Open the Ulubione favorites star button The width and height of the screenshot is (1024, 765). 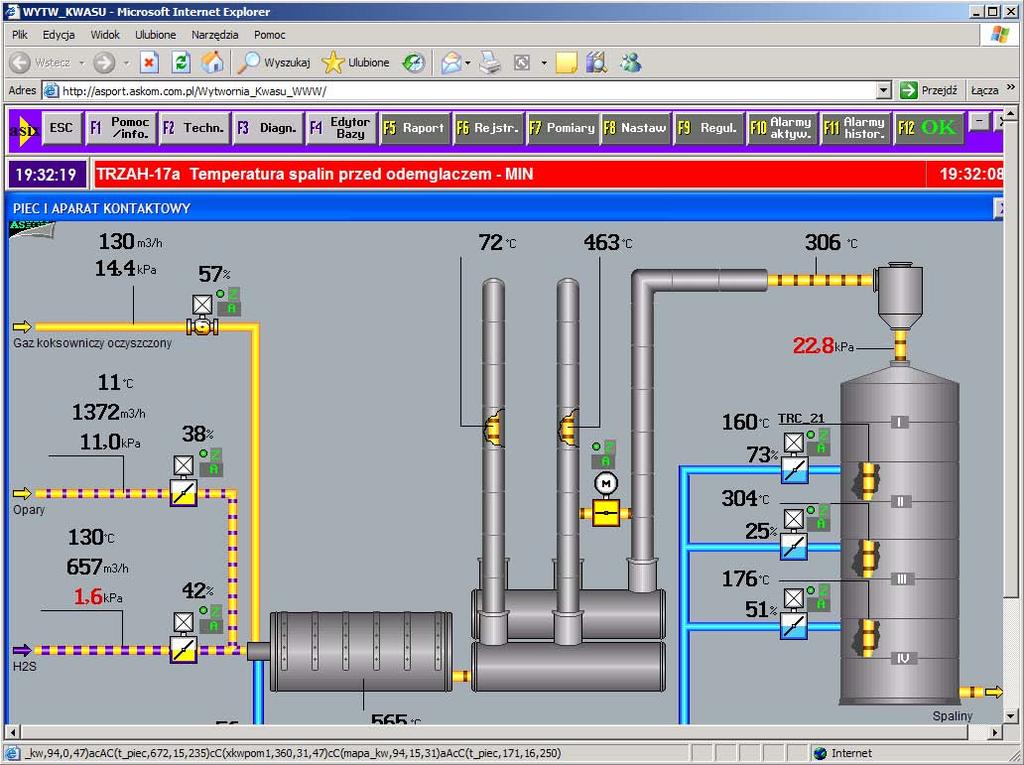pos(355,63)
